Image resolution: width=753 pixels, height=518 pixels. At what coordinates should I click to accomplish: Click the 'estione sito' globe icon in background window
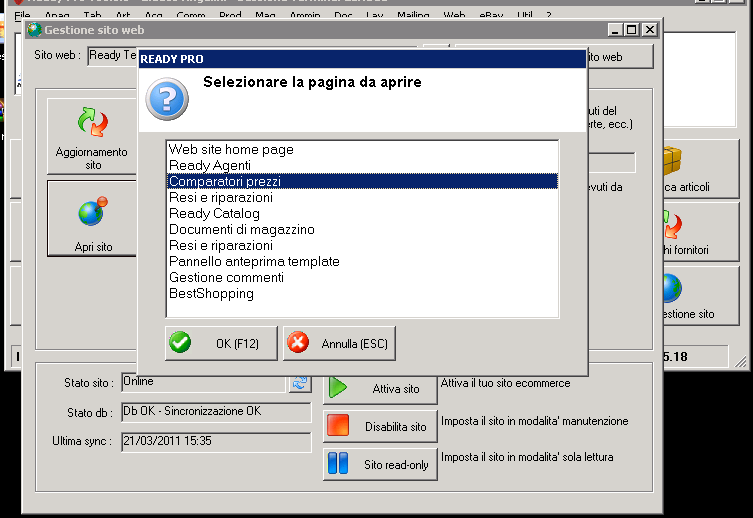[x=673, y=288]
